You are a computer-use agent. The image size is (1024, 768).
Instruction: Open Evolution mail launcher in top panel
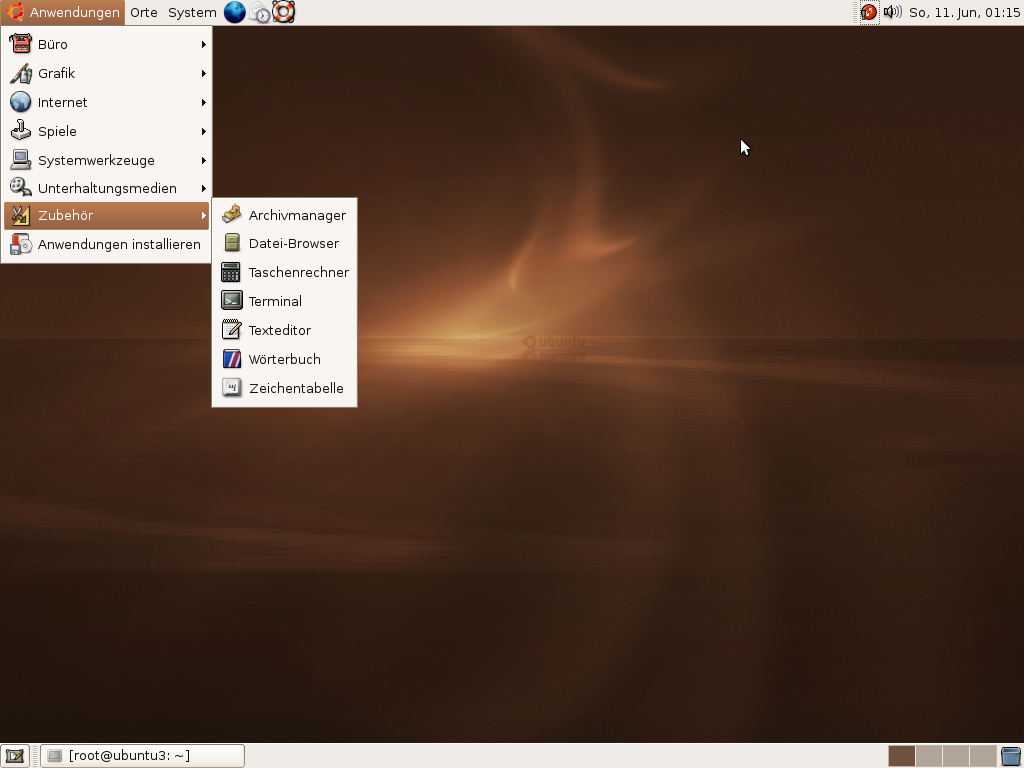(x=259, y=12)
